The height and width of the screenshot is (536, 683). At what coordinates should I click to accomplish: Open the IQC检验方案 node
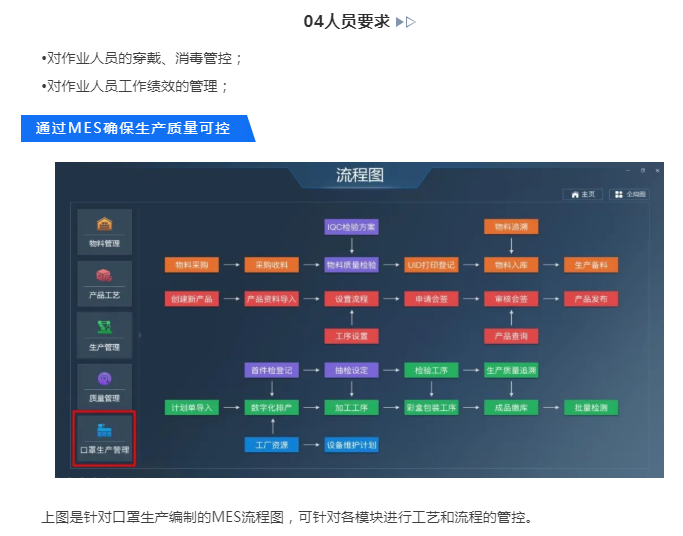pyautogui.click(x=351, y=227)
